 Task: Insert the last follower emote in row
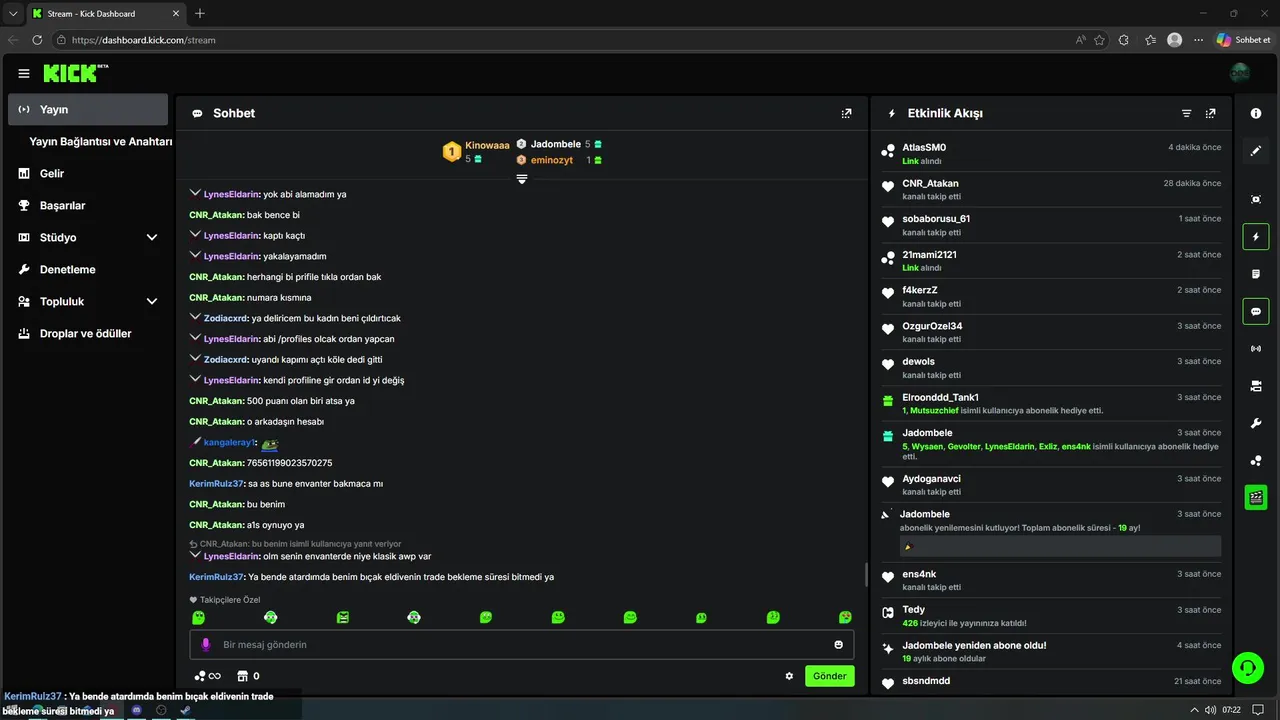(x=845, y=618)
